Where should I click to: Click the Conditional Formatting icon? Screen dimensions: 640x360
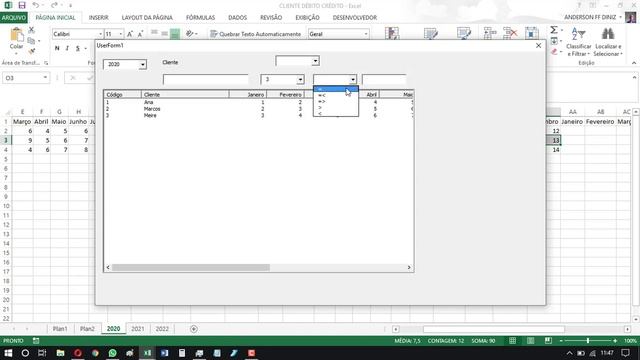(x=392, y=33)
